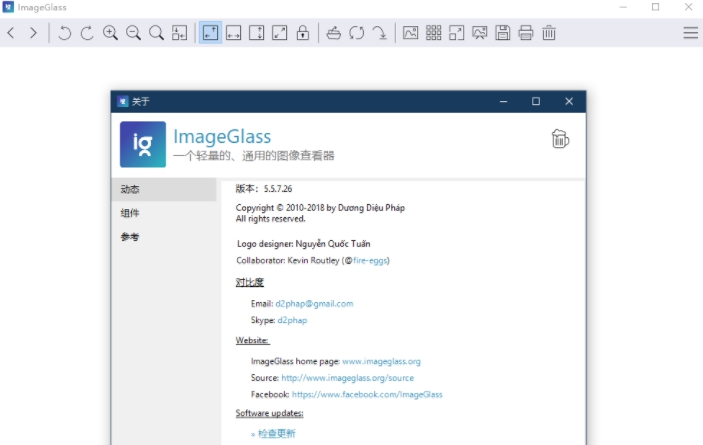Image resolution: width=703 pixels, height=445 pixels.
Task: Click the 'Software updates:' heading
Action: (x=269, y=413)
